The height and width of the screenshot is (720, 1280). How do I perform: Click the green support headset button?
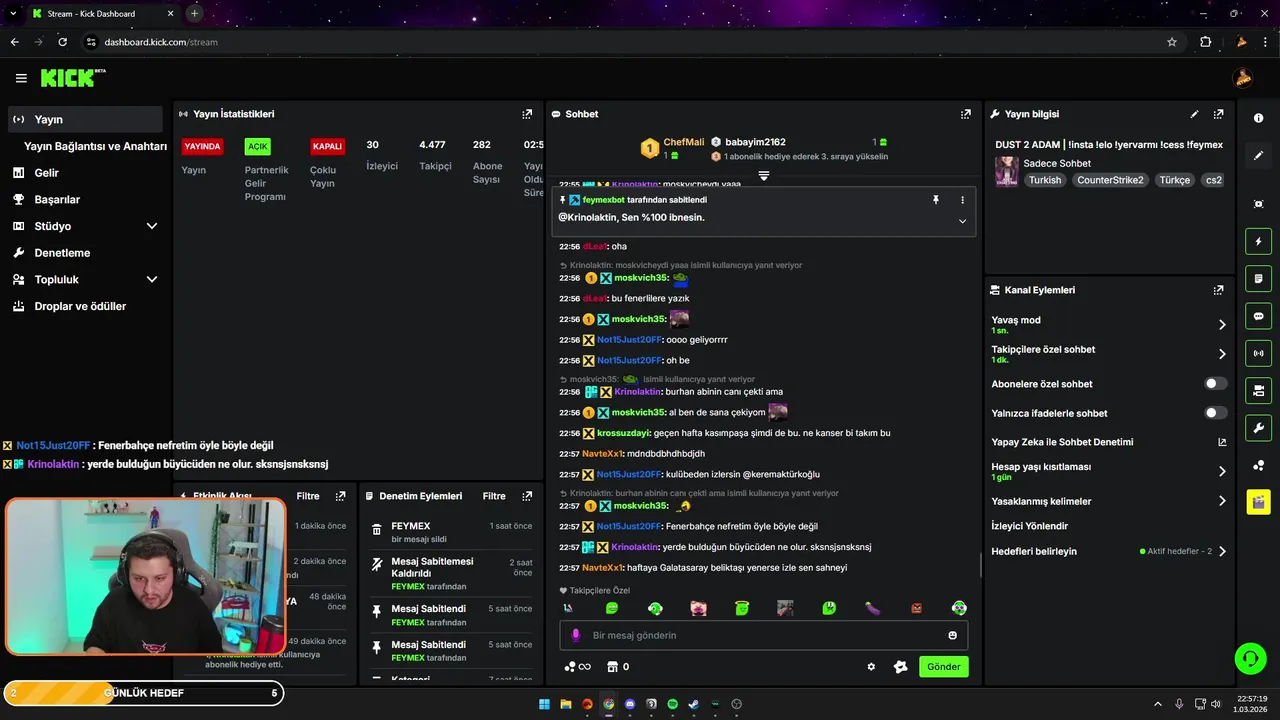tap(1250, 658)
